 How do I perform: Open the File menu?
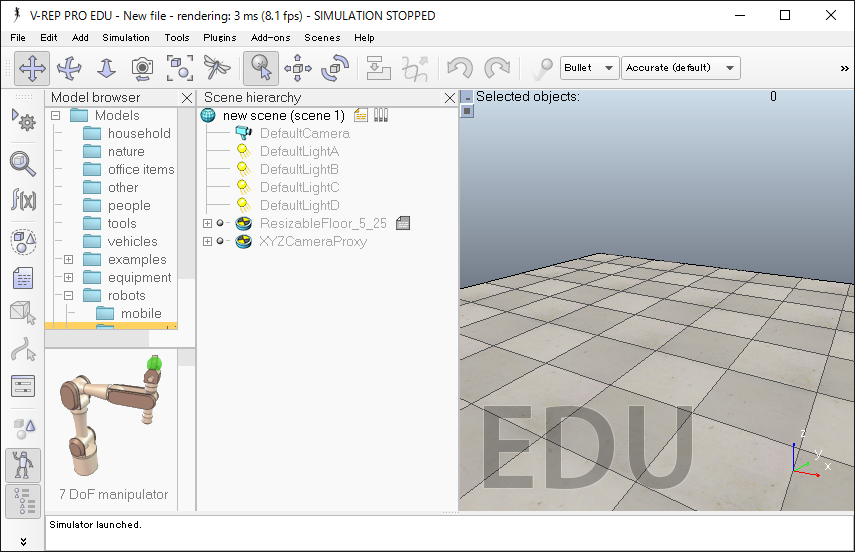tap(18, 38)
